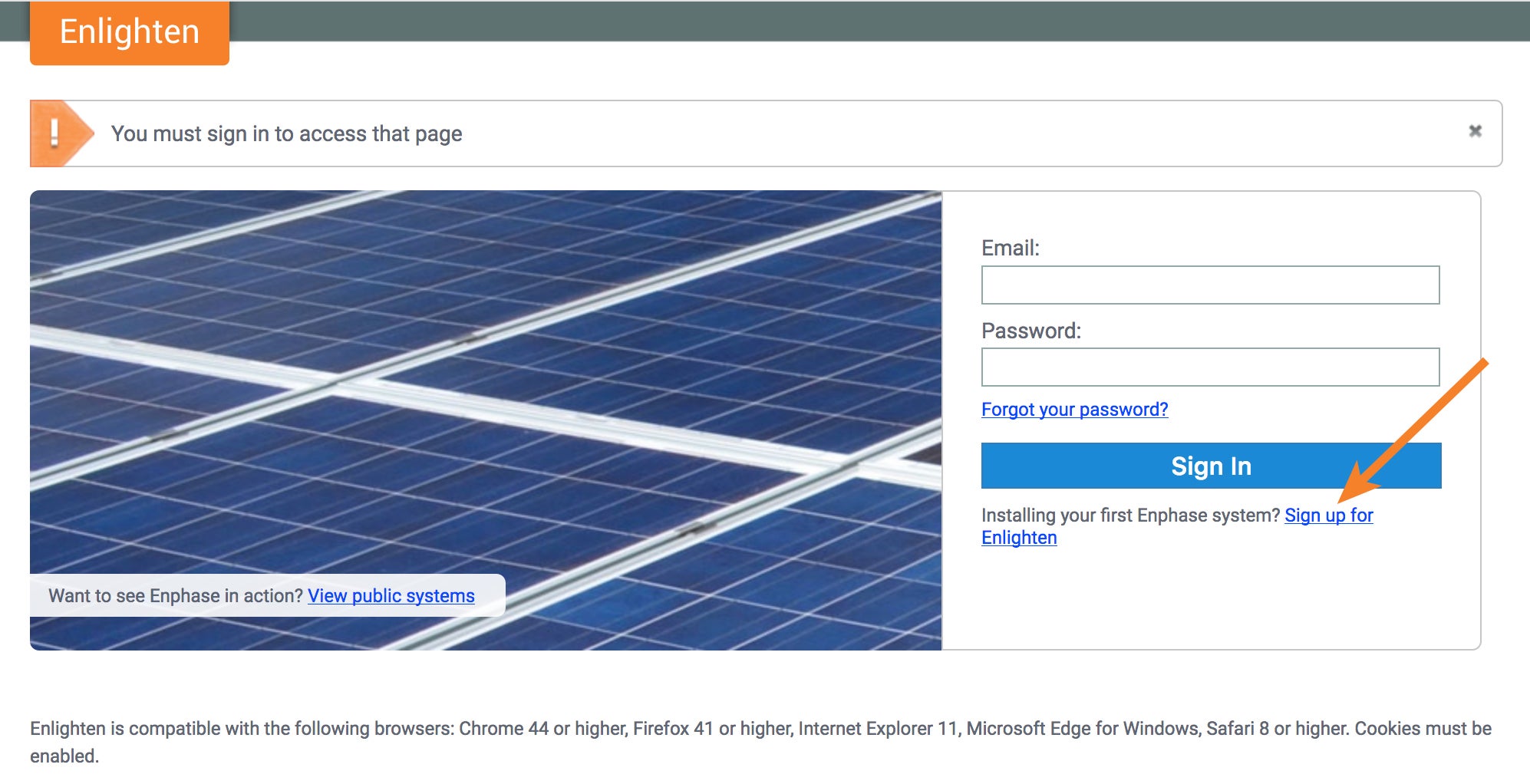Open the View public systems link

point(391,596)
